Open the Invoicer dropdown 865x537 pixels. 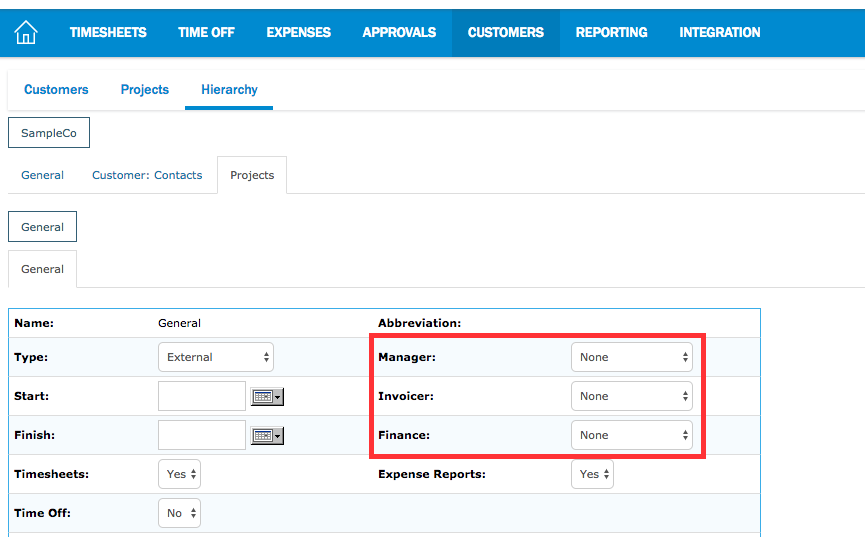pyautogui.click(x=632, y=396)
